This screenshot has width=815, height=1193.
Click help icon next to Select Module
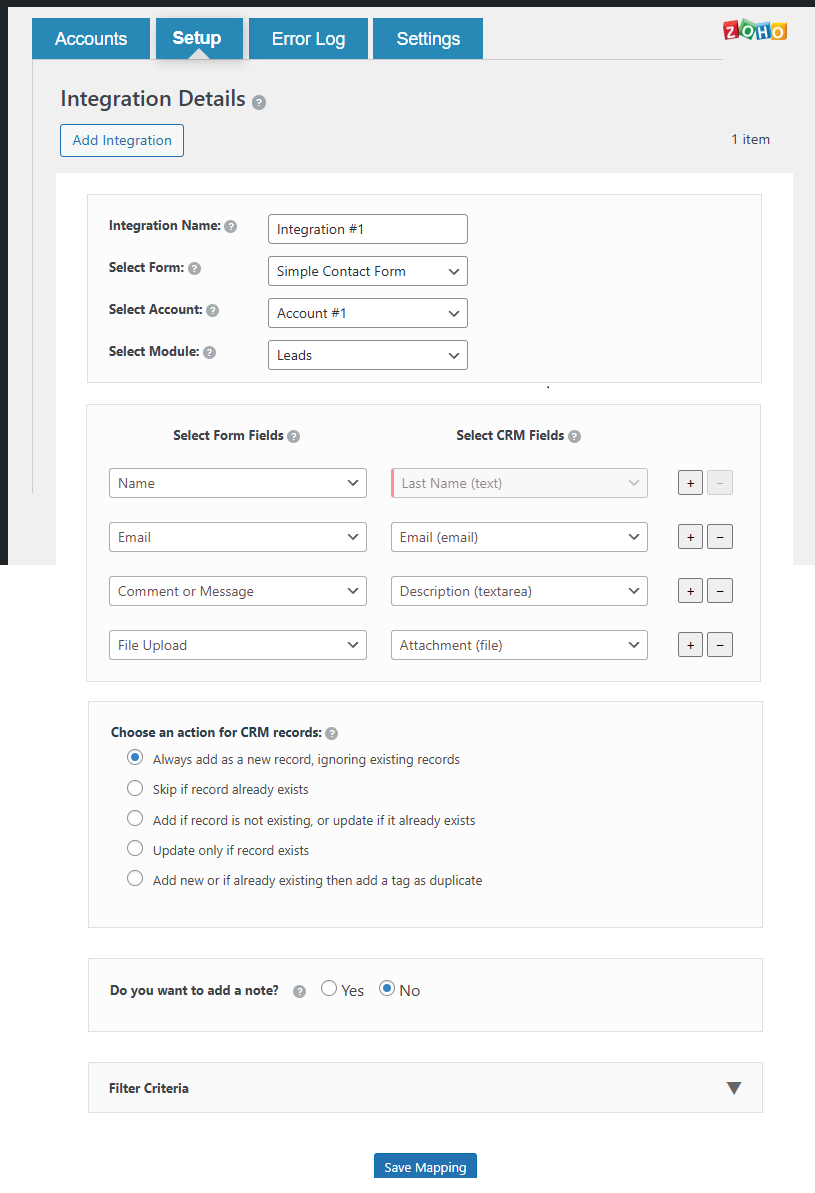click(209, 352)
